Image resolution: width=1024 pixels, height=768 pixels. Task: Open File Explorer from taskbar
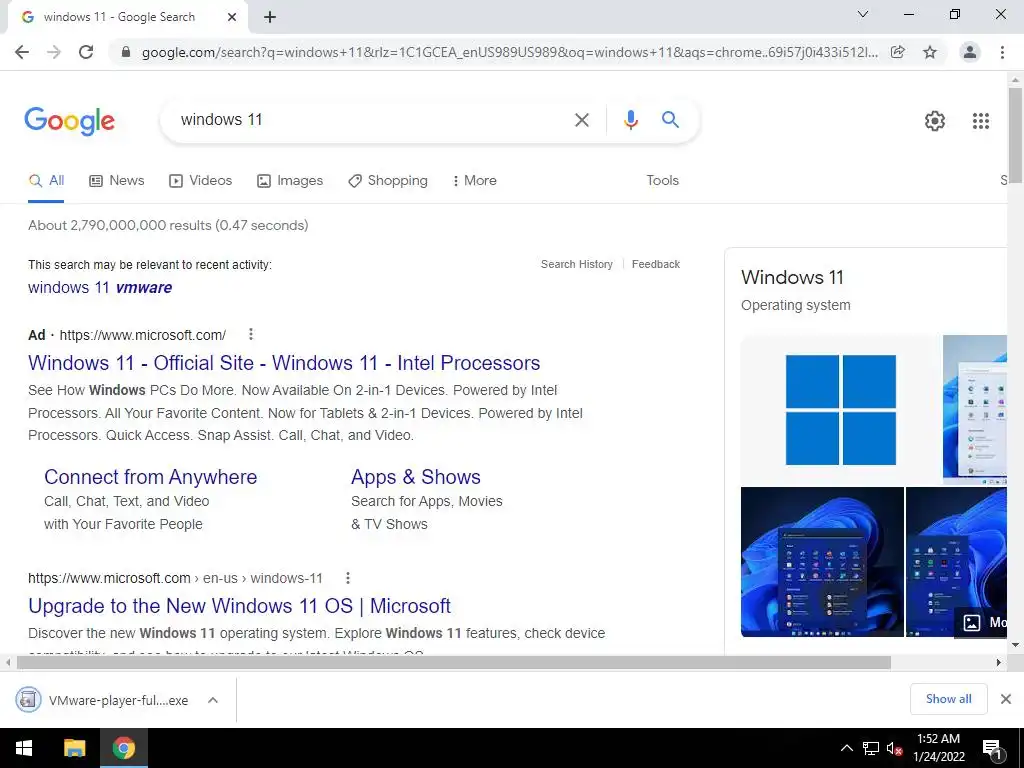[x=74, y=748]
